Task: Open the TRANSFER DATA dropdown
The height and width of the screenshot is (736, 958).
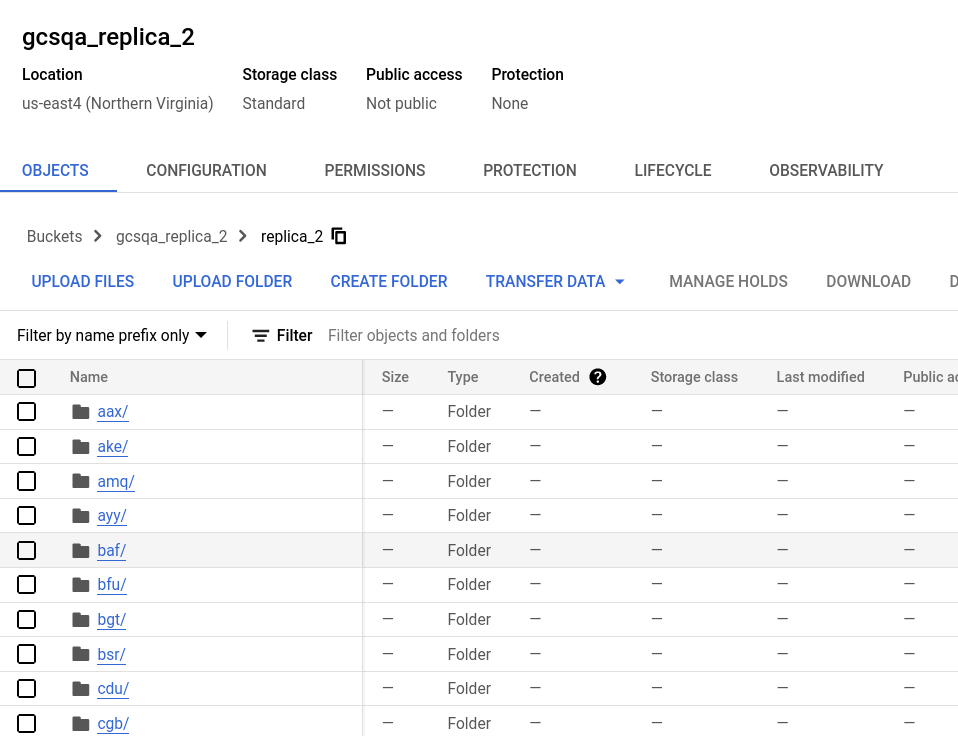Action: (x=555, y=281)
